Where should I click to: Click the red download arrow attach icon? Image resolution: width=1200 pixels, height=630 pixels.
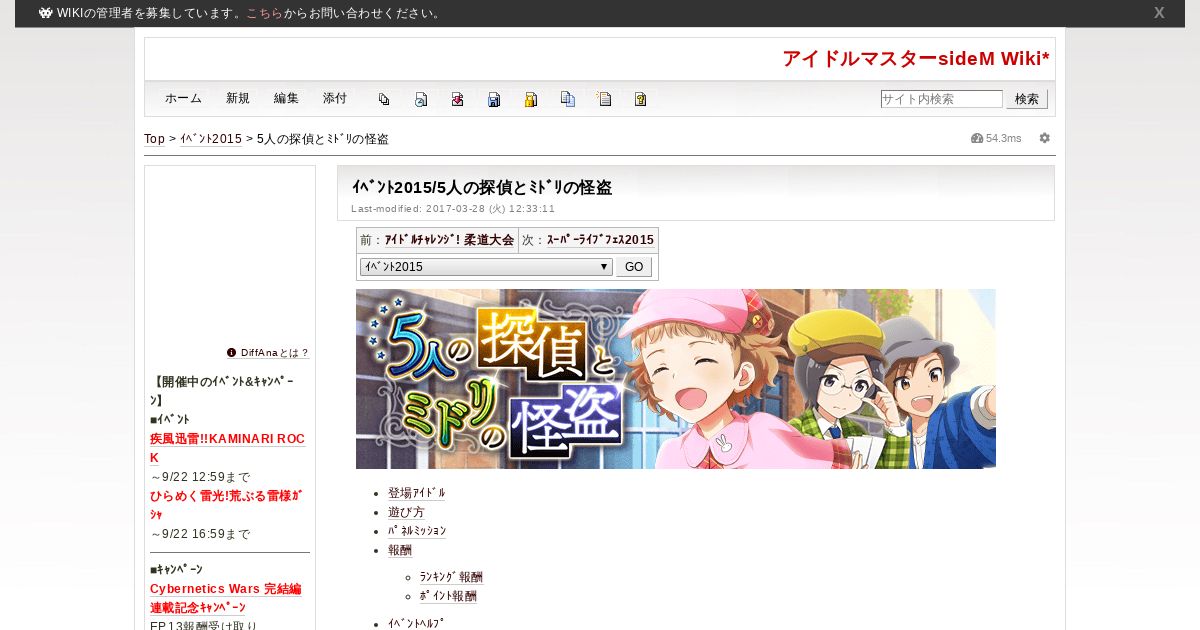coord(457,99)
